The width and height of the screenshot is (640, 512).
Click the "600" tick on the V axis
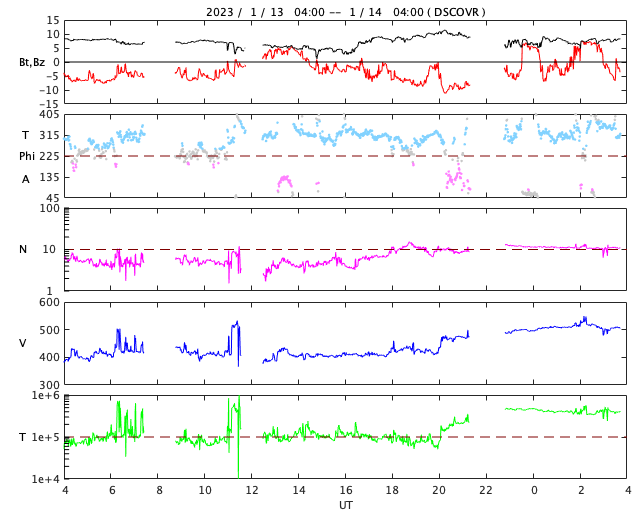tap(49, 303)
